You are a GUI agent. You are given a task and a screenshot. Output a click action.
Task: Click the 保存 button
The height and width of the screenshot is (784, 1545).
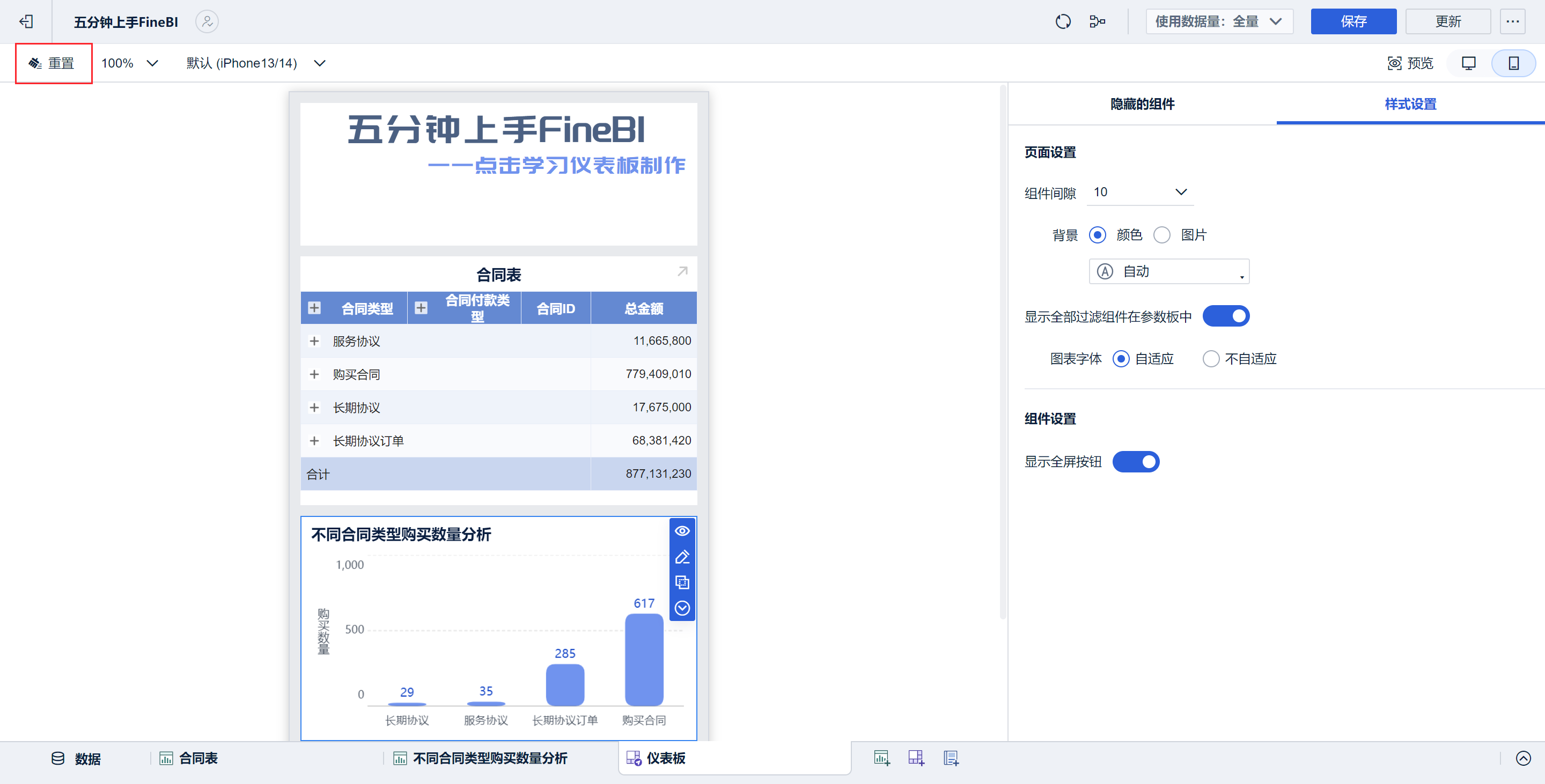pyautogui.click(x=1353, y=21)
